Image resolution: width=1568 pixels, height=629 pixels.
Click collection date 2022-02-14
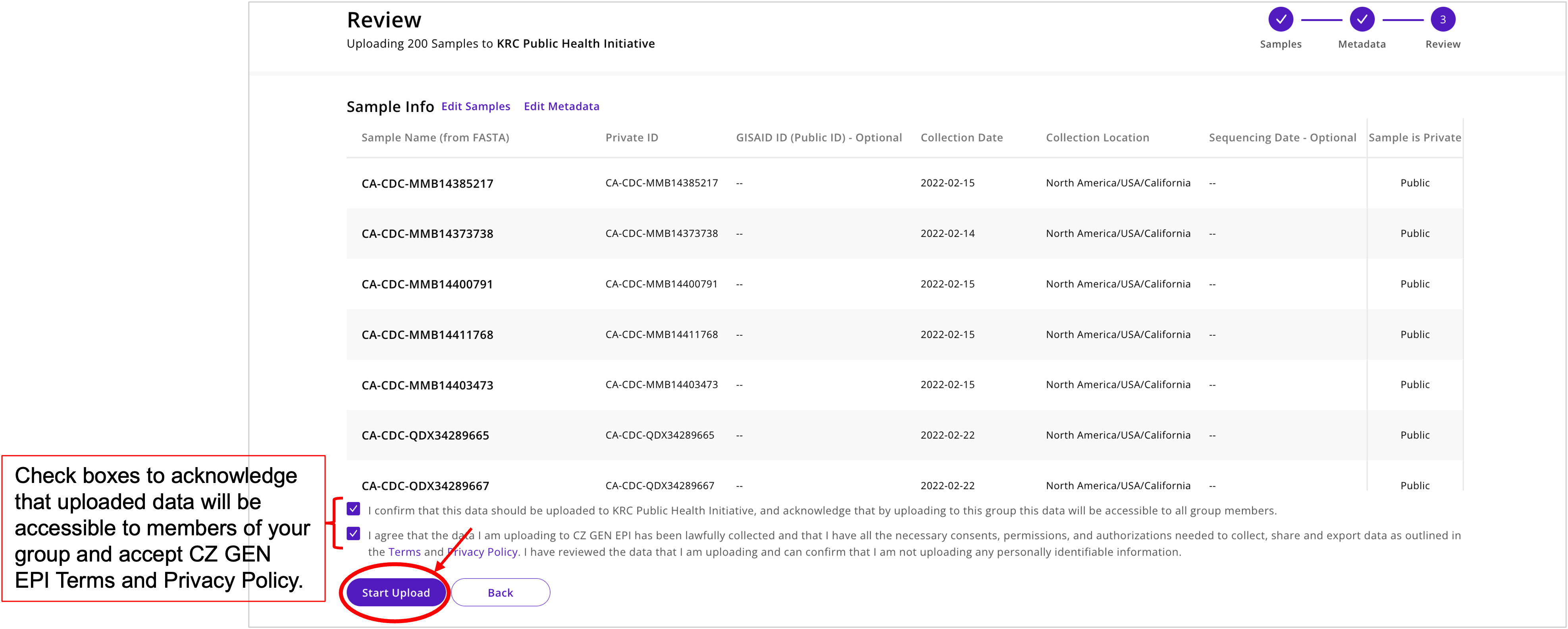point(947,234)
